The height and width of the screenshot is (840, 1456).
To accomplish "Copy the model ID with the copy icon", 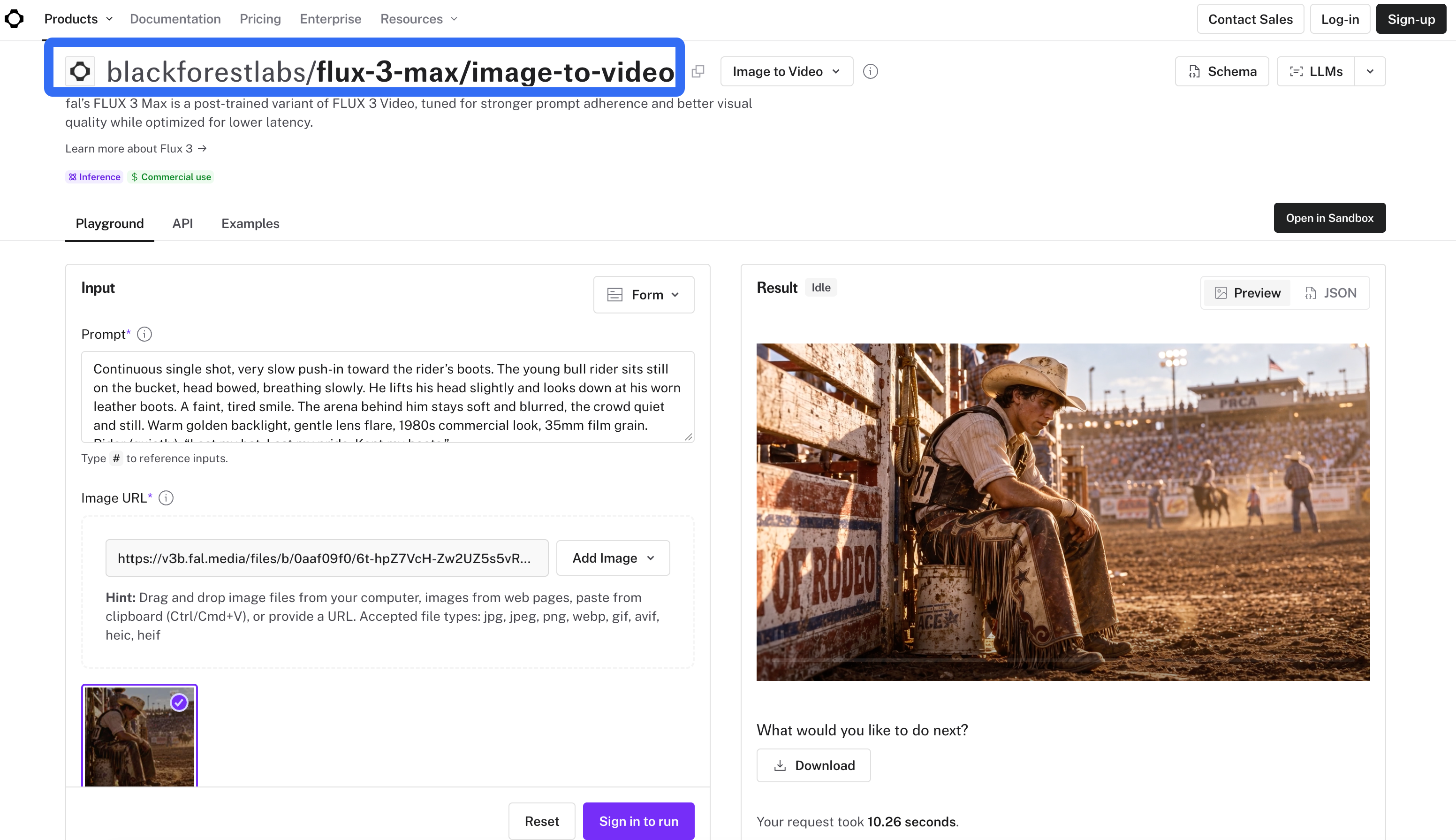I will [x=698, y=71].
